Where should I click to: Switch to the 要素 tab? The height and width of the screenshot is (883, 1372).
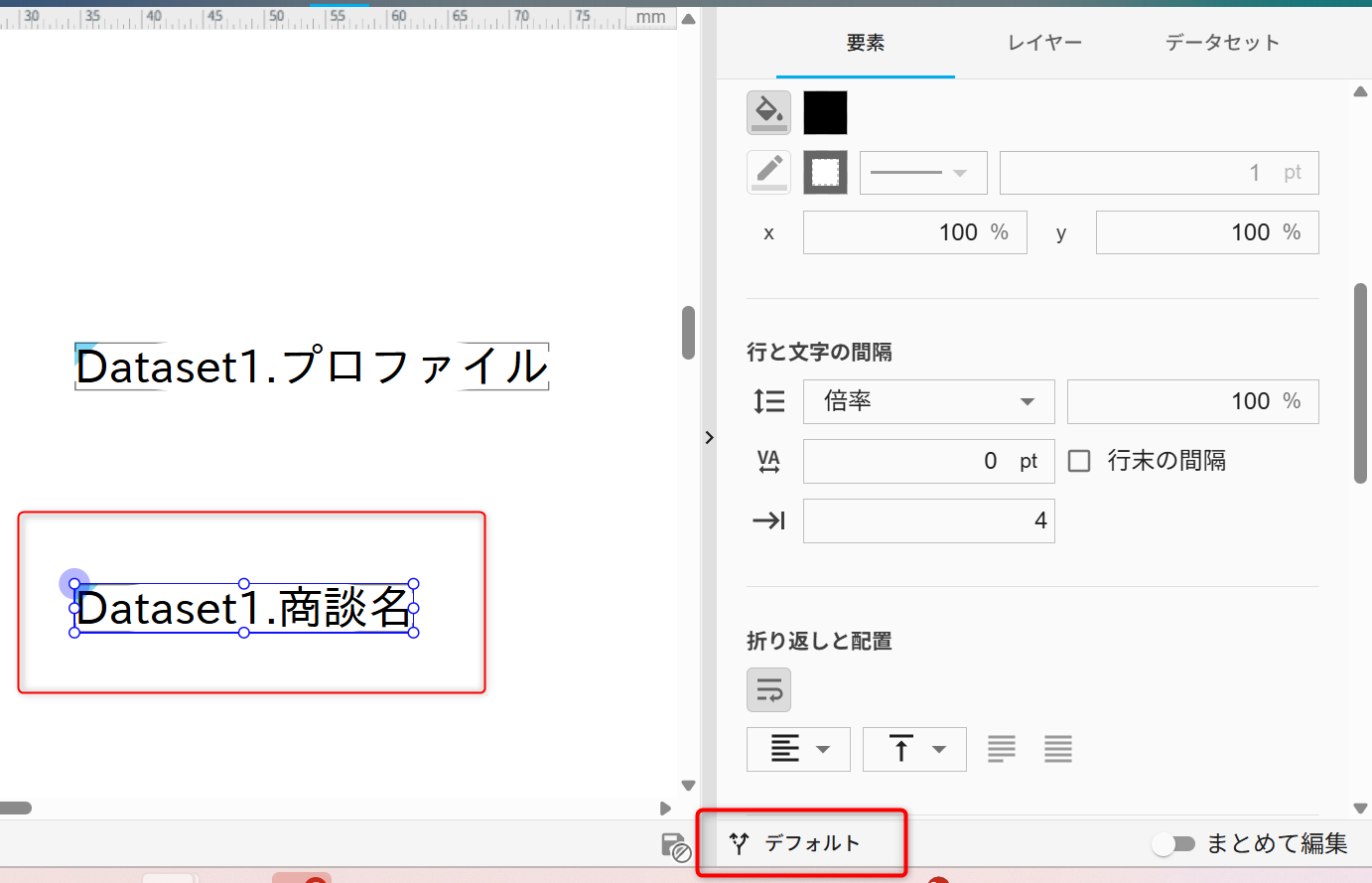click(x=866, y=43)
